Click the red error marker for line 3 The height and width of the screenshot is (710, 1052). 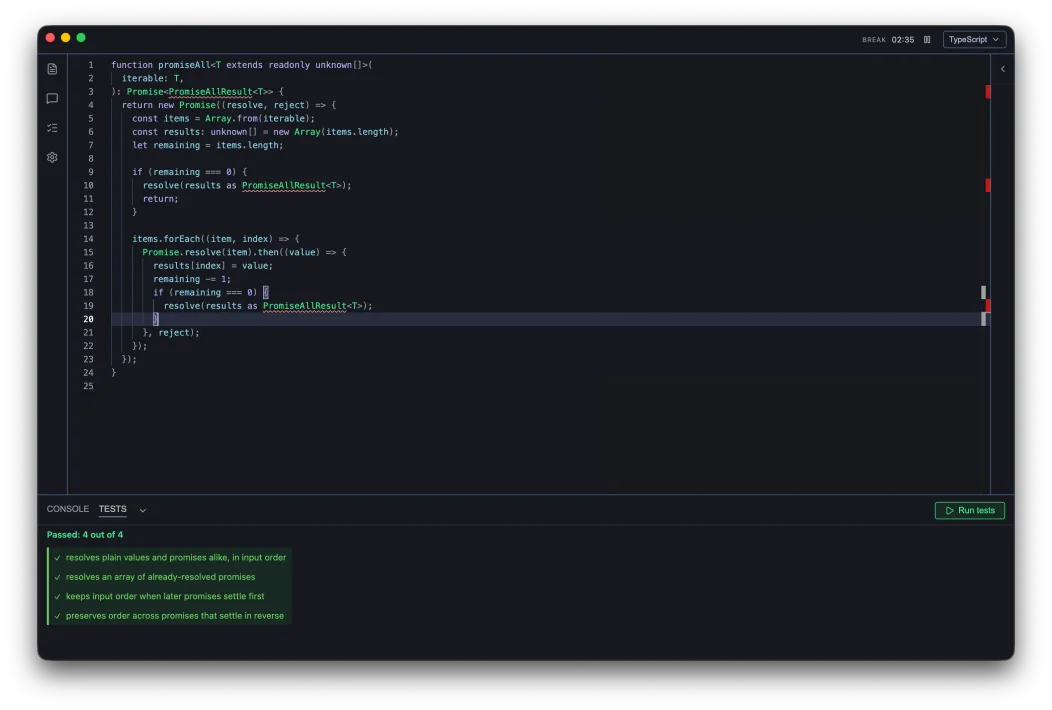(x=988, y=92)
